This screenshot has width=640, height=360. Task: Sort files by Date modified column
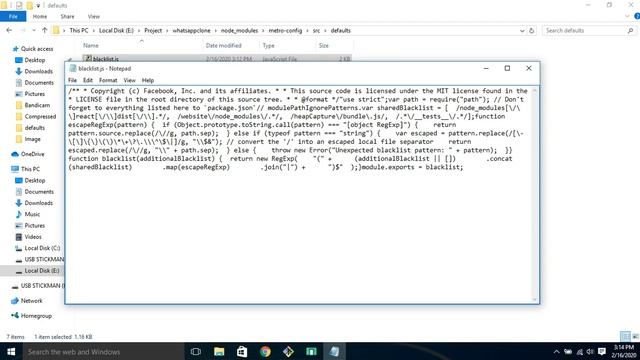pos(224,45)
